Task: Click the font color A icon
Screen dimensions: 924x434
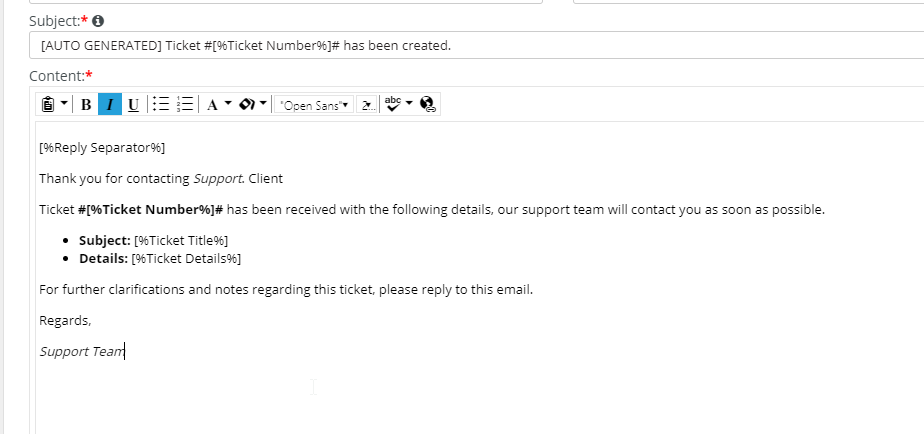Action: coord(213,105)
